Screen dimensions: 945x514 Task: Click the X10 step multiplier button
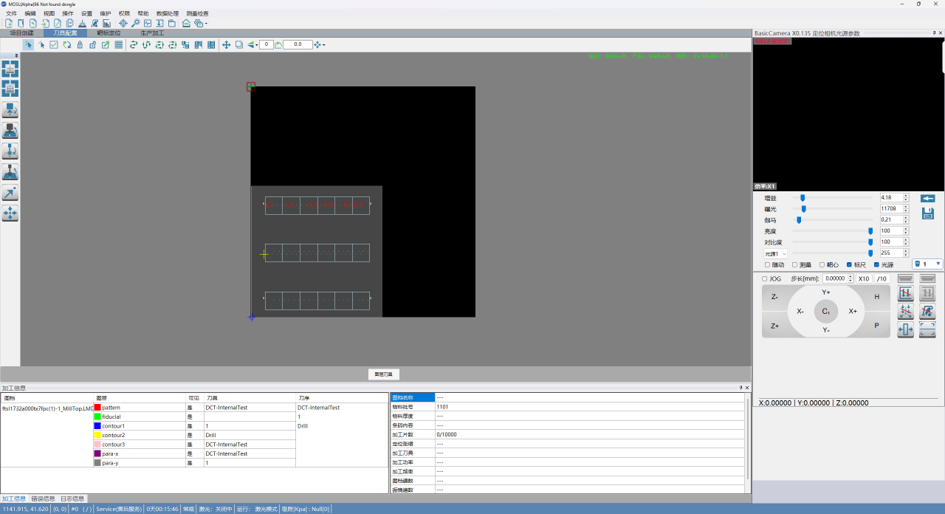[864, 279]
